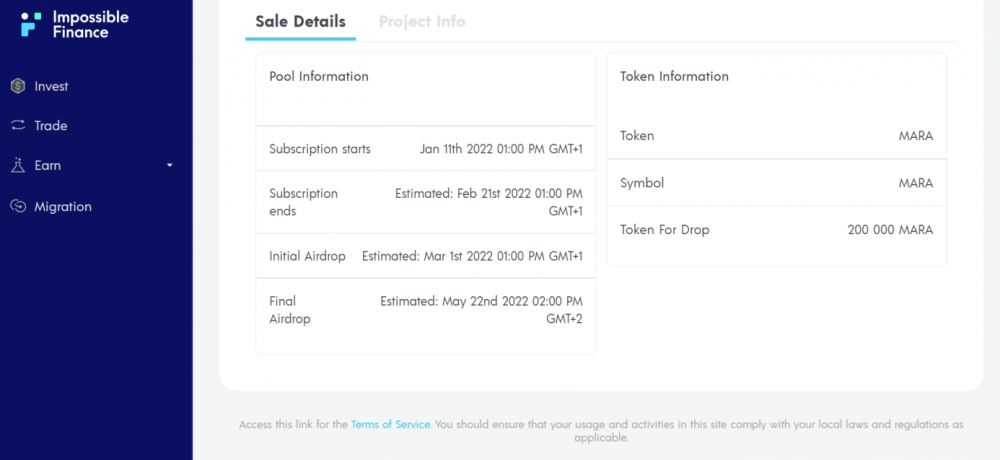
Task: Click the Trade swap arrows icon
Action: click(x=18, y=126)
